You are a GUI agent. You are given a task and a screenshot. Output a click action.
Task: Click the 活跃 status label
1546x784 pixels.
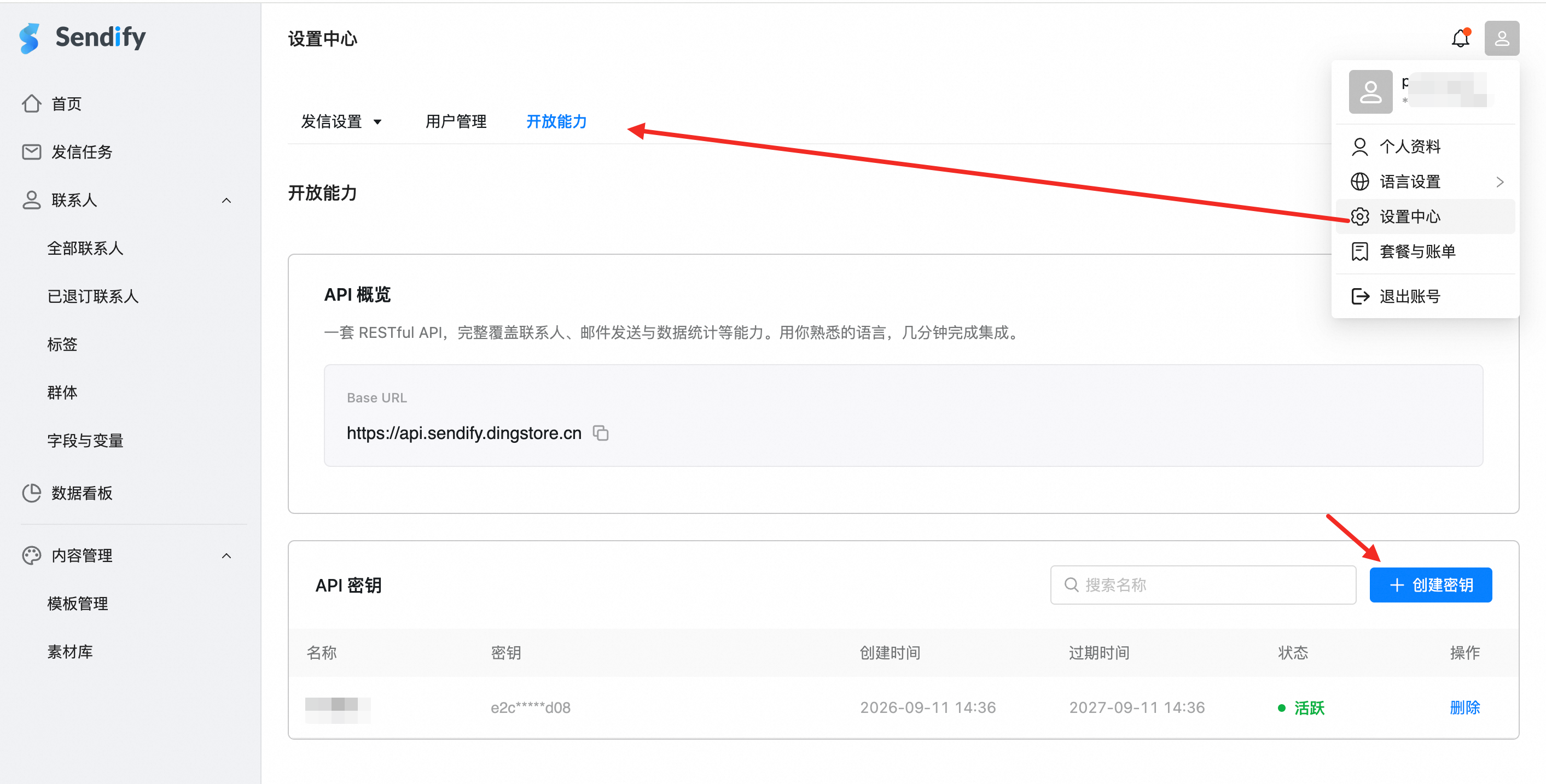tap(1309, 708)
